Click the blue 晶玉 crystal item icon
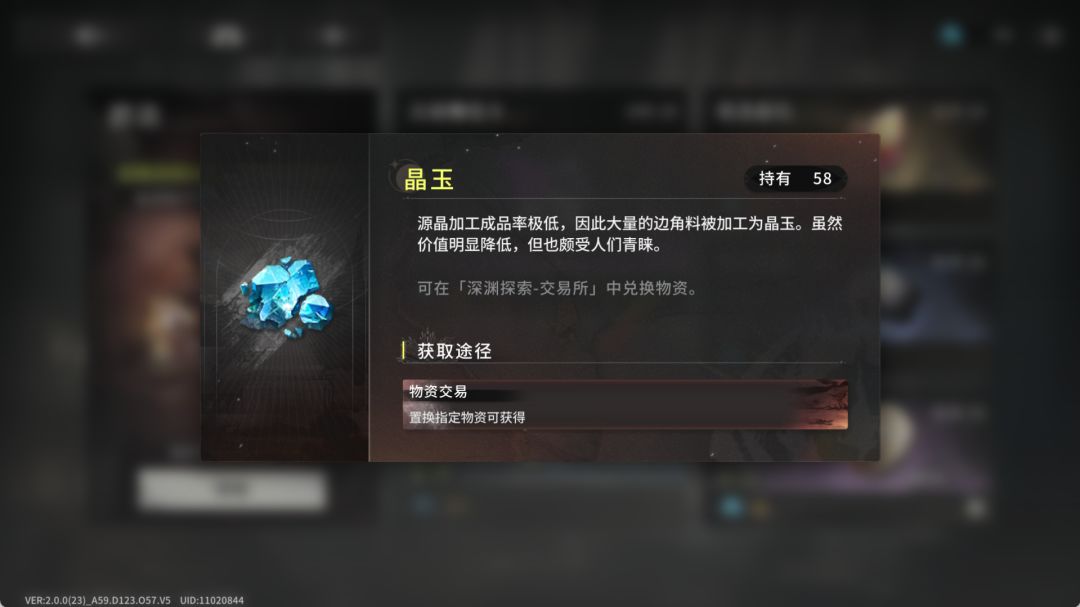The width and height of the screenshot is (1080, 607). point(287,297)
